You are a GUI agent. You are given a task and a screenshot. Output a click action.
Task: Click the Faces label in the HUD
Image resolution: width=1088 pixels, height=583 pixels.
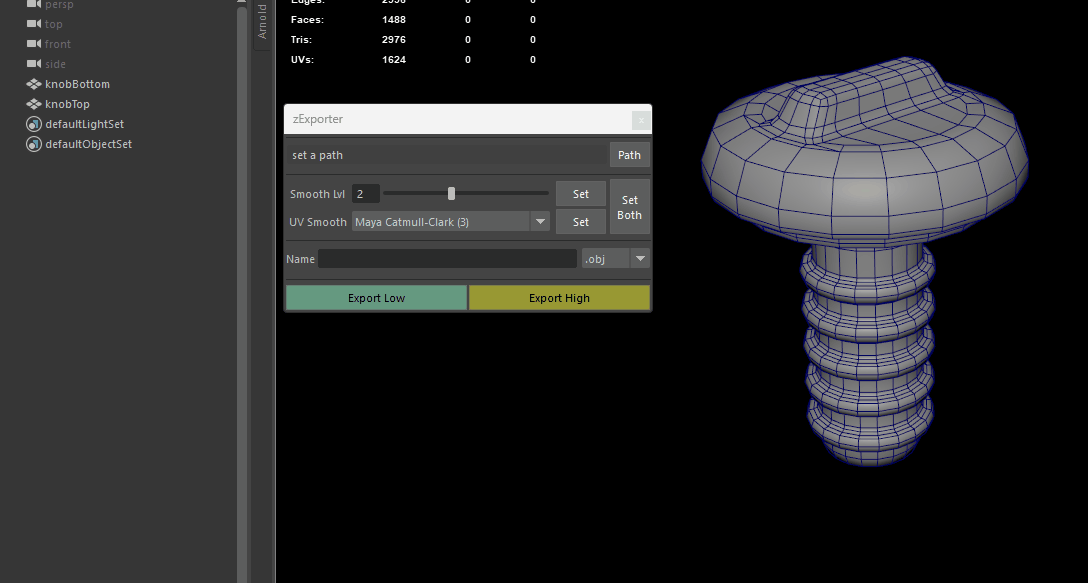coord(307,19)
